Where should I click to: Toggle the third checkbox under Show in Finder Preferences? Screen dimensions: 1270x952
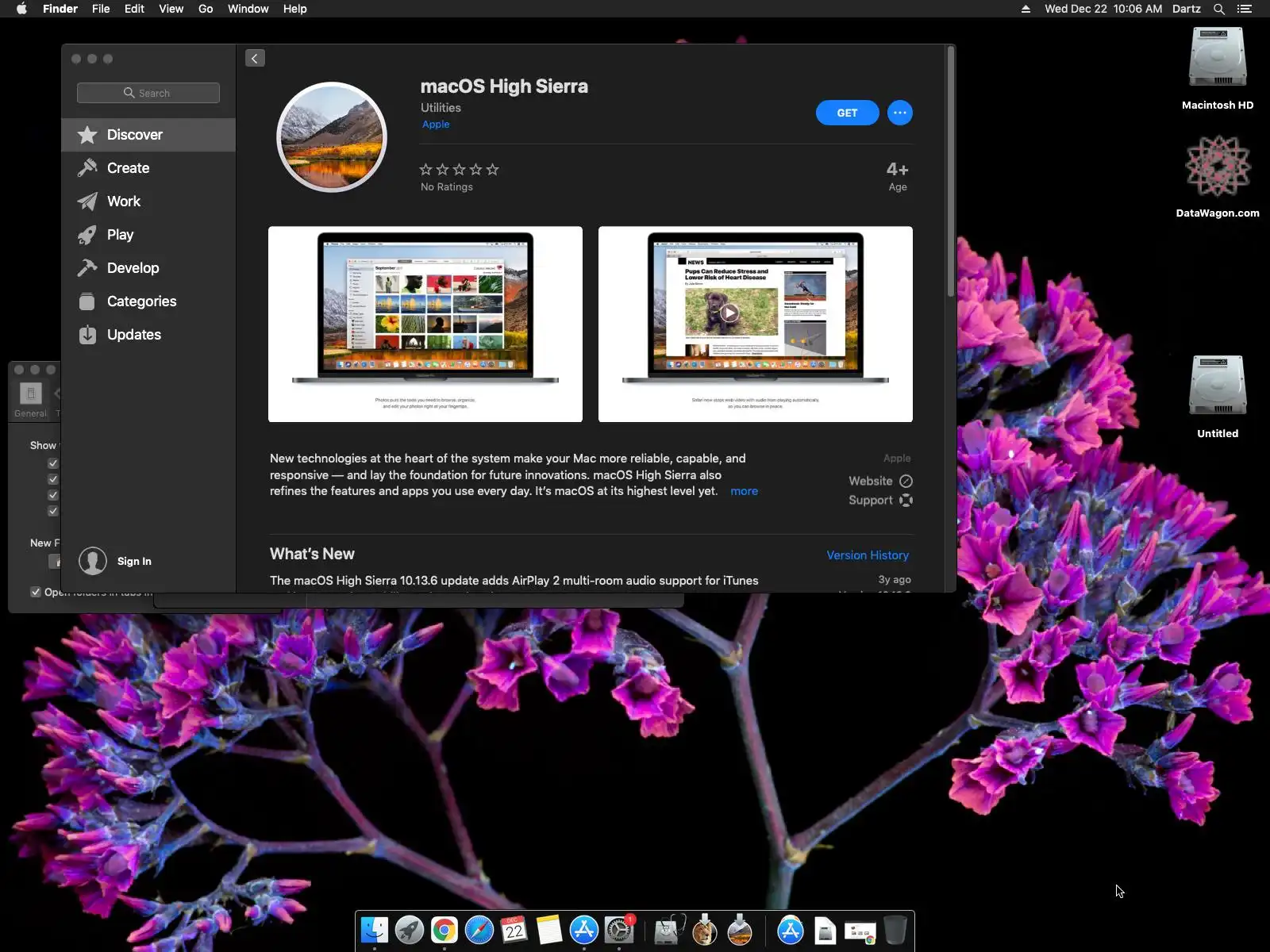[53, 495]
